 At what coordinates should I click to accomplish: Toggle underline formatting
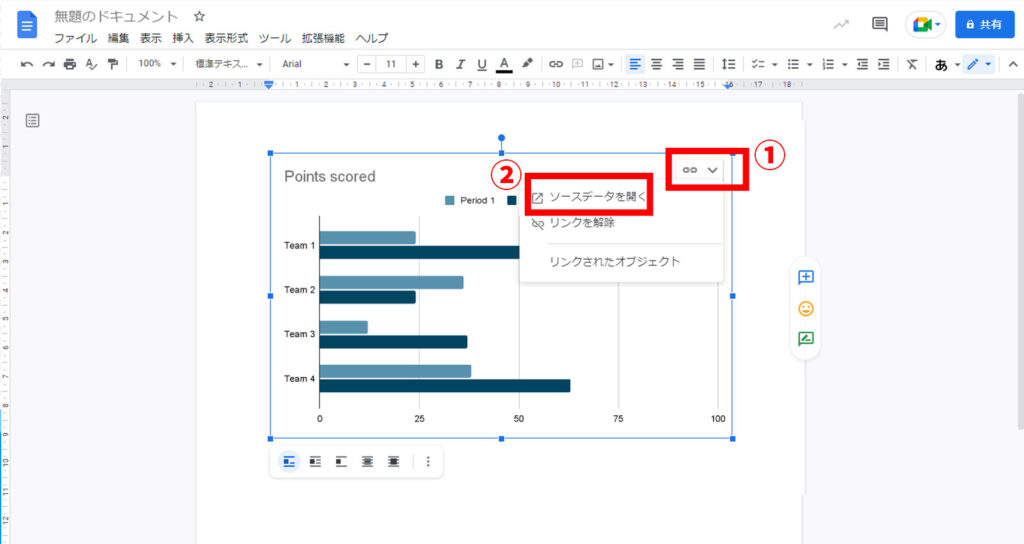[482, 64]
